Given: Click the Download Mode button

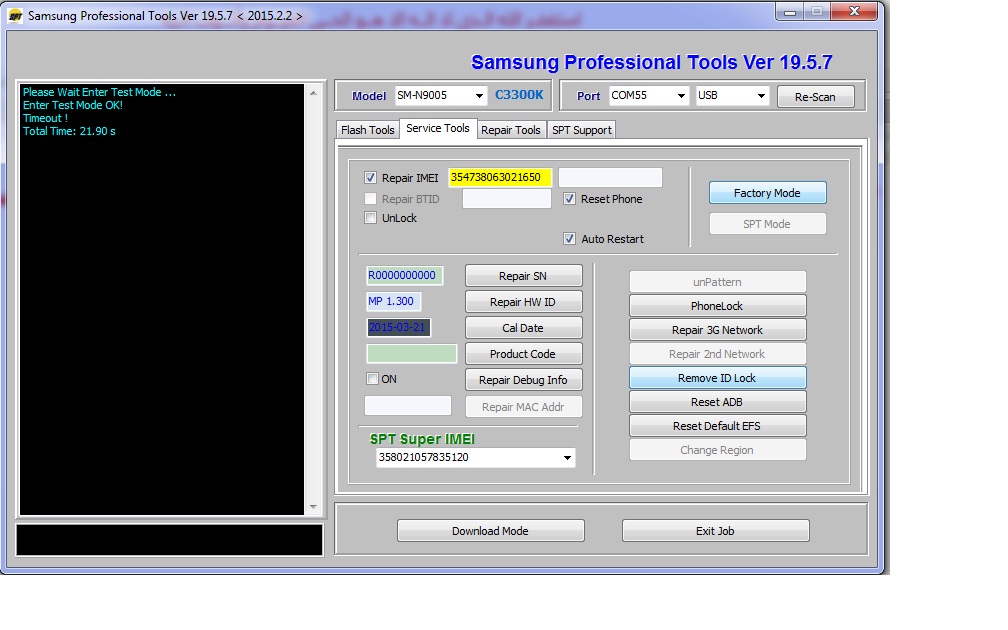Looking at the screenshot, I should [x=490, y=531].
